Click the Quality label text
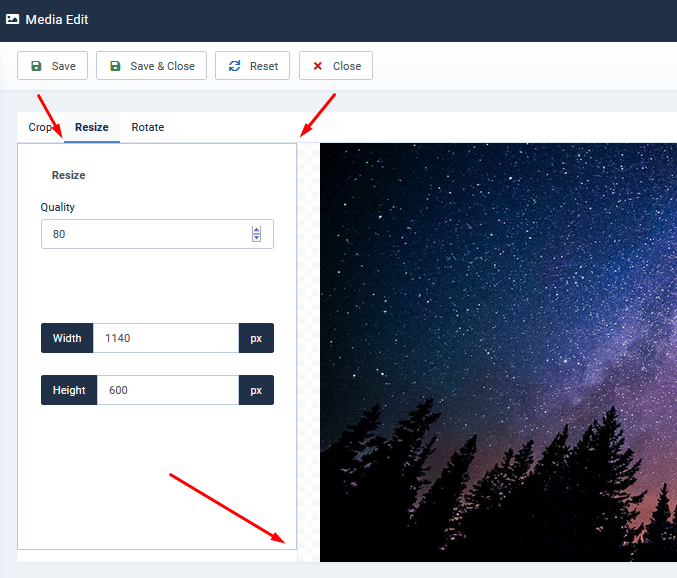 [x=57, y=207]
